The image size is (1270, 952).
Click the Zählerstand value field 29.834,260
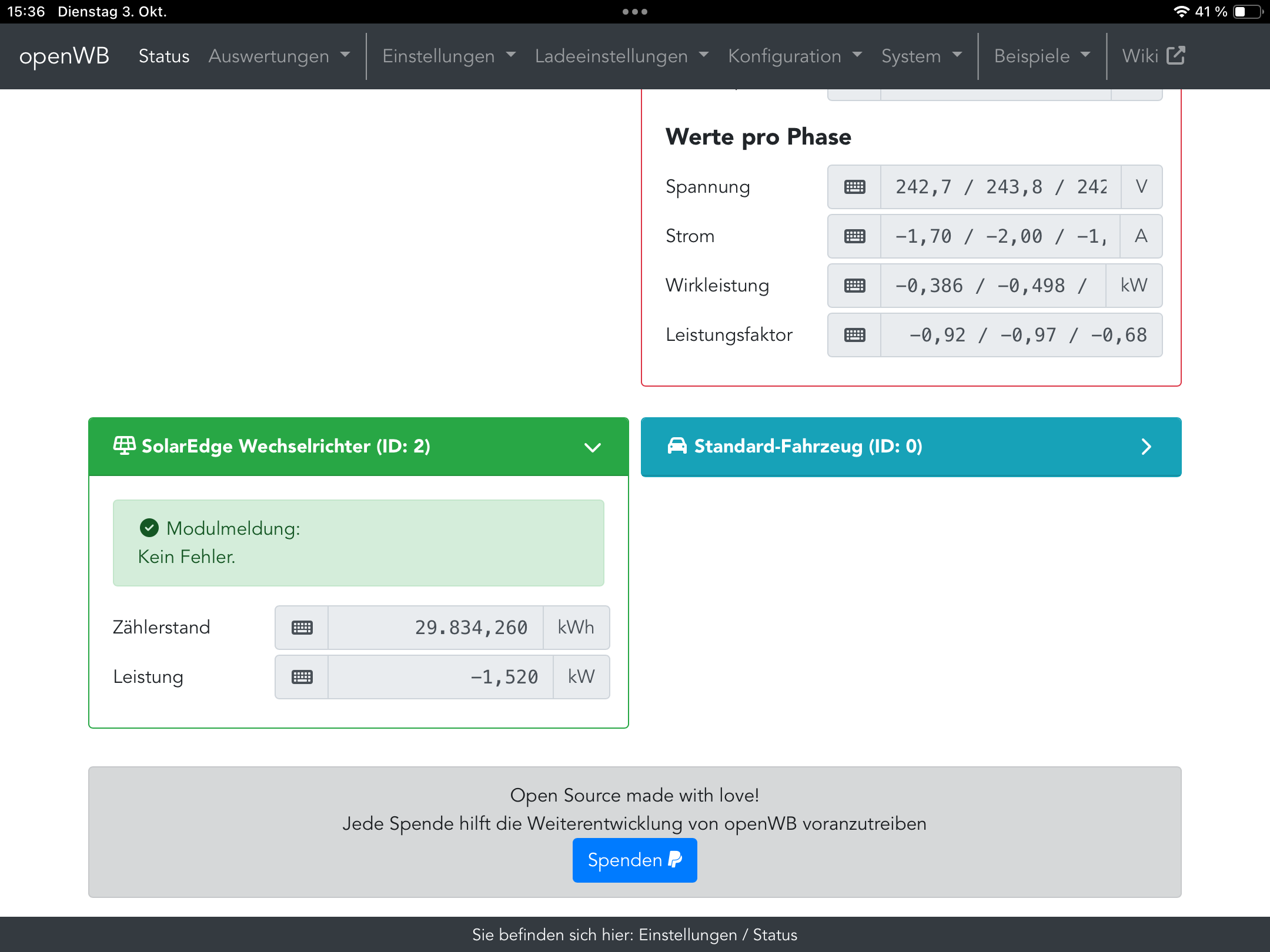tap(436, 628)
